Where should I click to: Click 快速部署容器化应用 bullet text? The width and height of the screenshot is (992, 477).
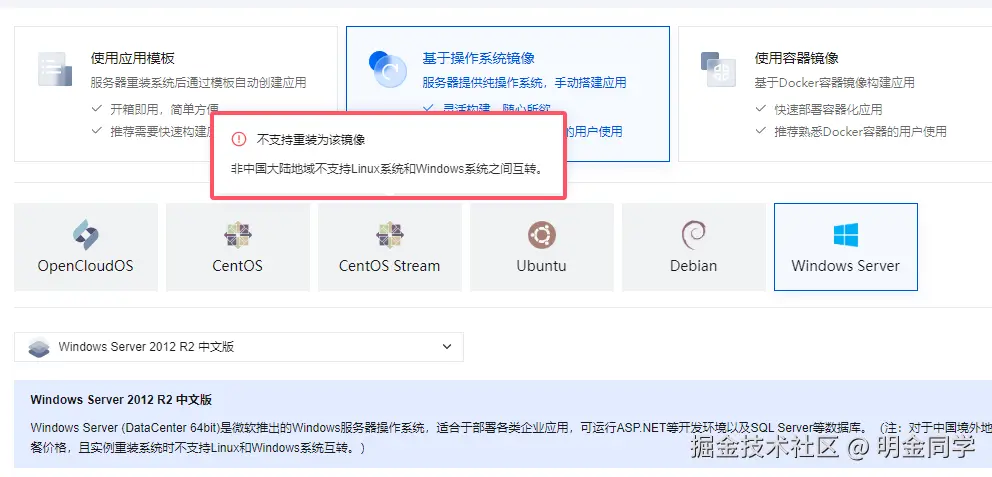pos(828,109)
